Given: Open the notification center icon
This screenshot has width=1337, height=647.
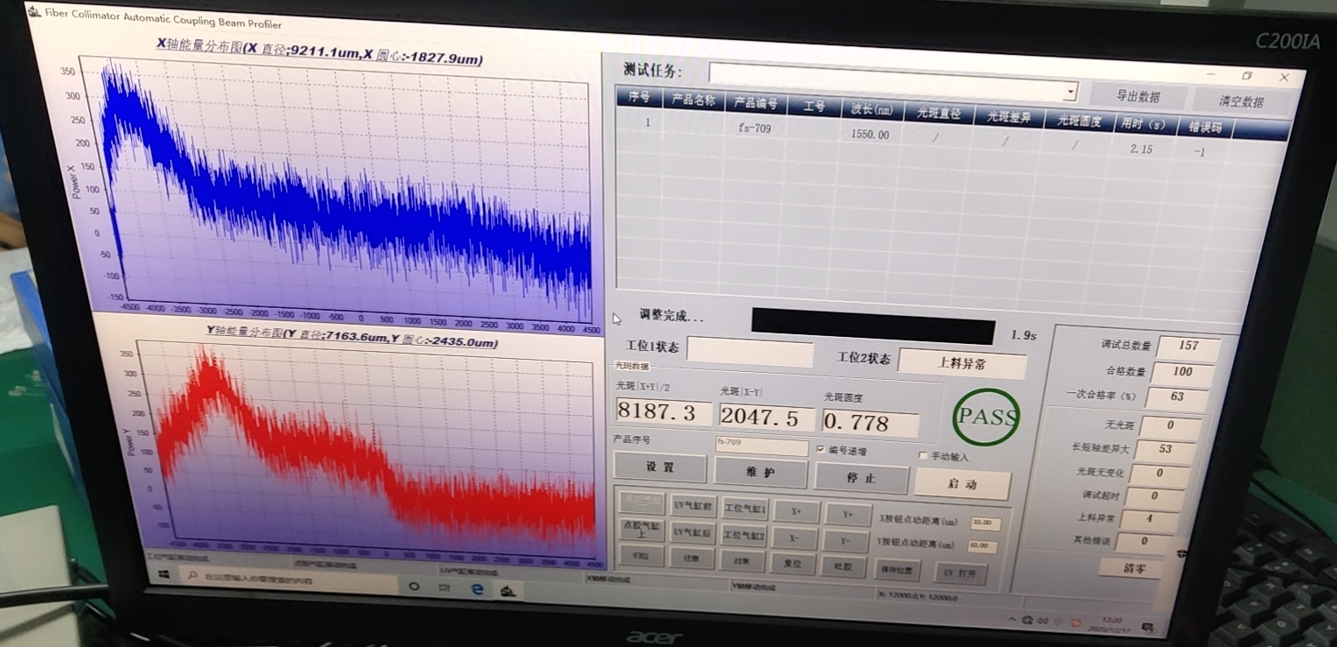Looking at the screenshot, I should 1148,627.
